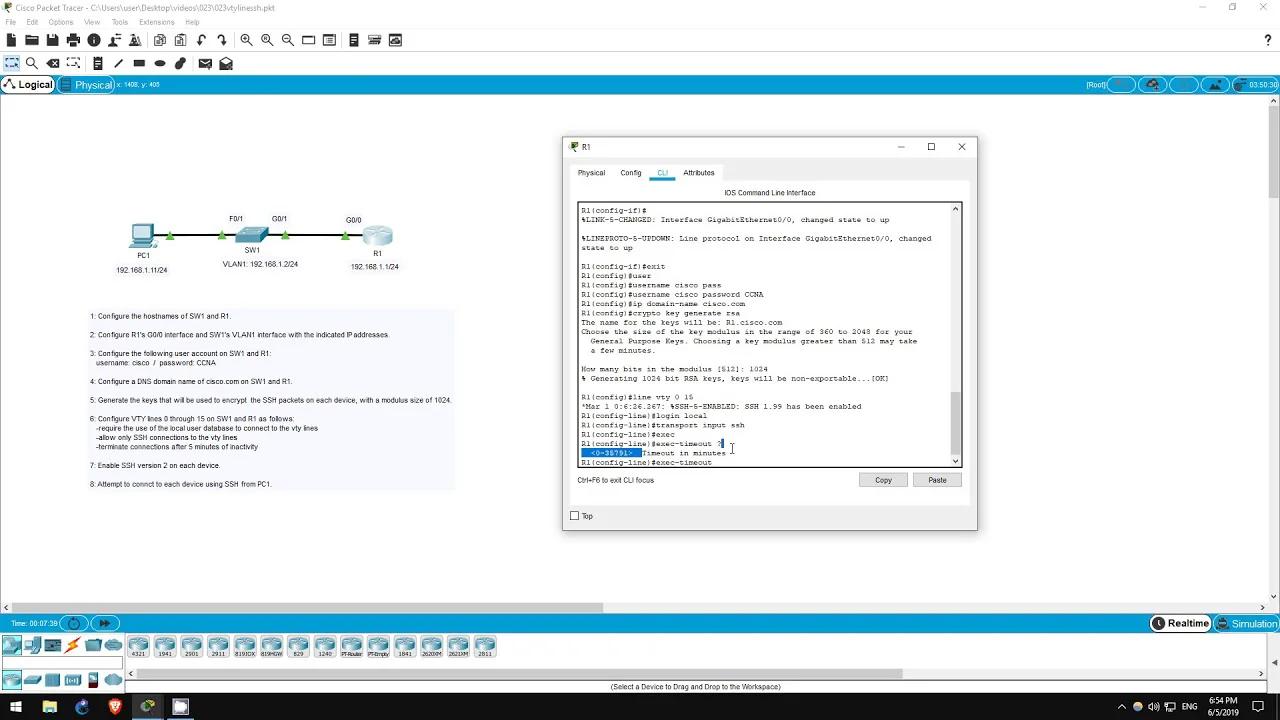Switch workspace to Physical view
The height and width of the screenshot is (720, 1280).
pyautogui.click(x=92, y=84)
